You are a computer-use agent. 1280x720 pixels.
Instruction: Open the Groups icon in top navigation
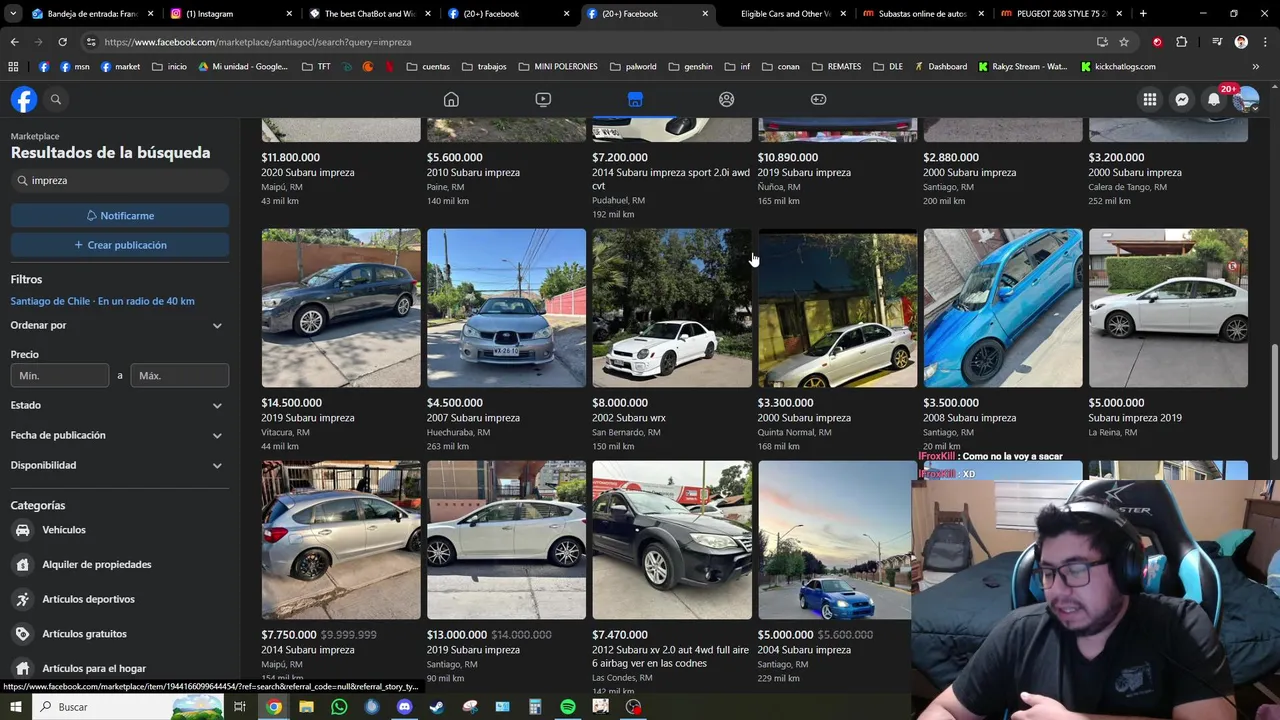727,99
